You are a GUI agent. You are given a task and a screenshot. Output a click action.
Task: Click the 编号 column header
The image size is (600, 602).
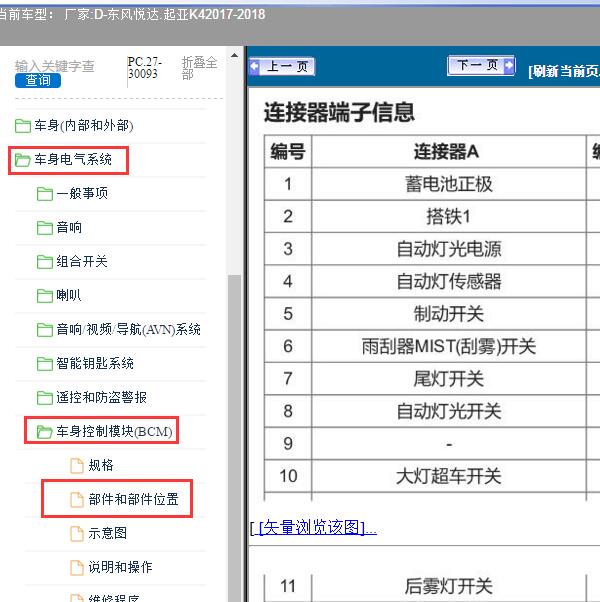click(288, 151)
